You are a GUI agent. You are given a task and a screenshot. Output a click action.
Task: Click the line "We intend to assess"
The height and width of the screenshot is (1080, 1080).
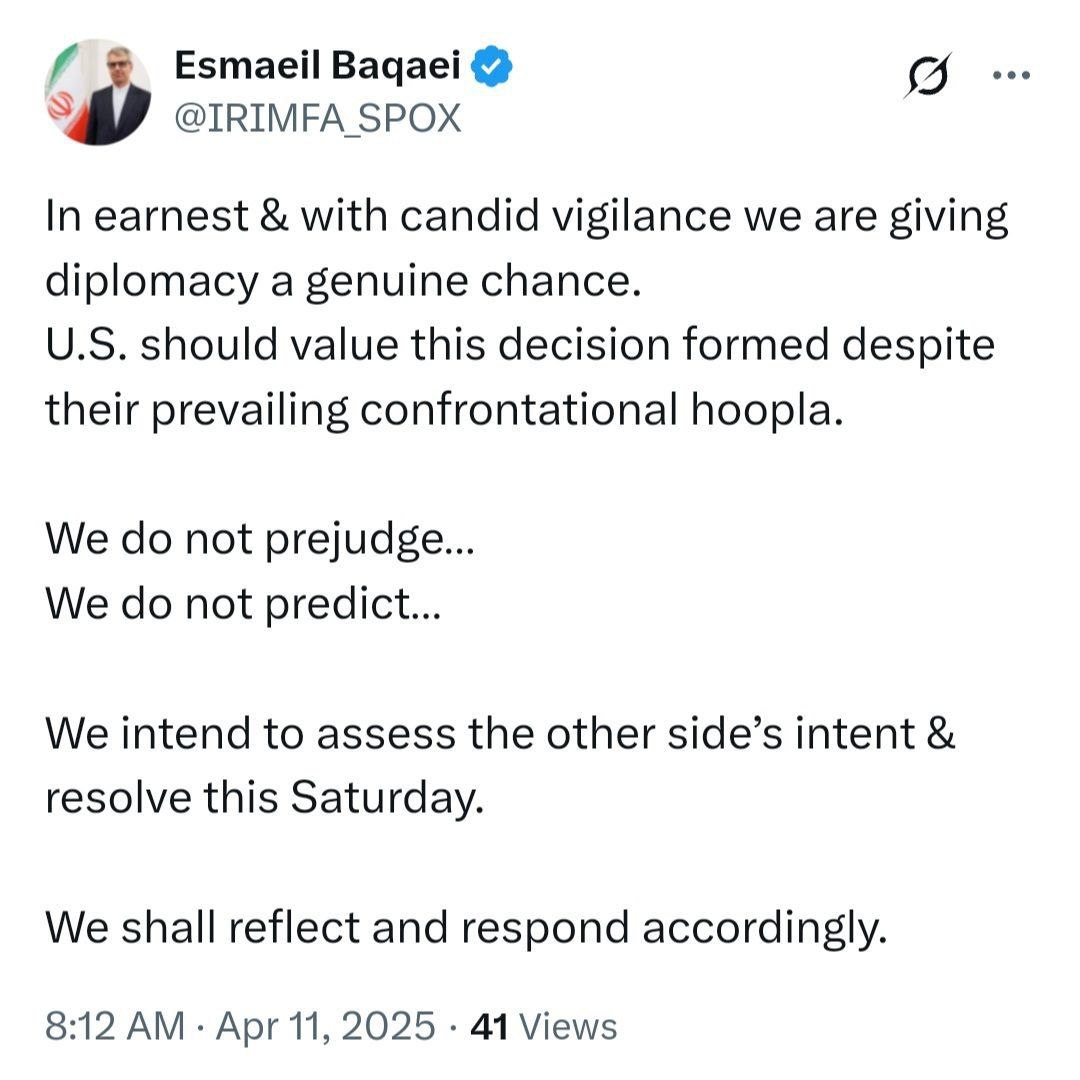tap(500, 734)
